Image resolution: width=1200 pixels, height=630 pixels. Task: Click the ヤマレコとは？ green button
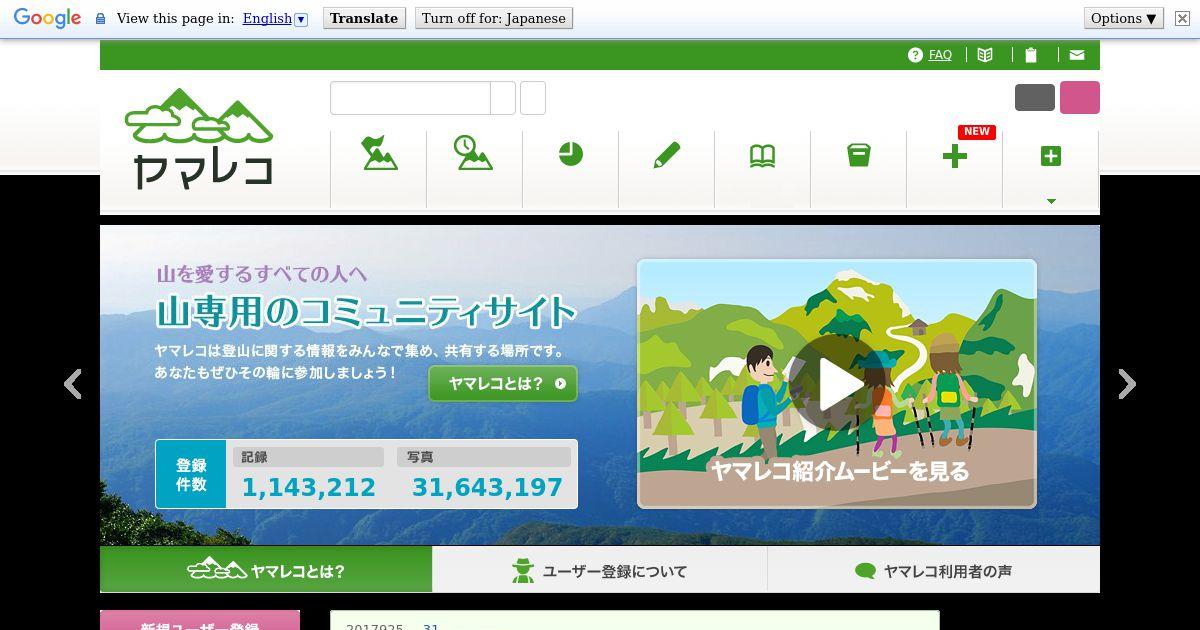pos(503,383)
